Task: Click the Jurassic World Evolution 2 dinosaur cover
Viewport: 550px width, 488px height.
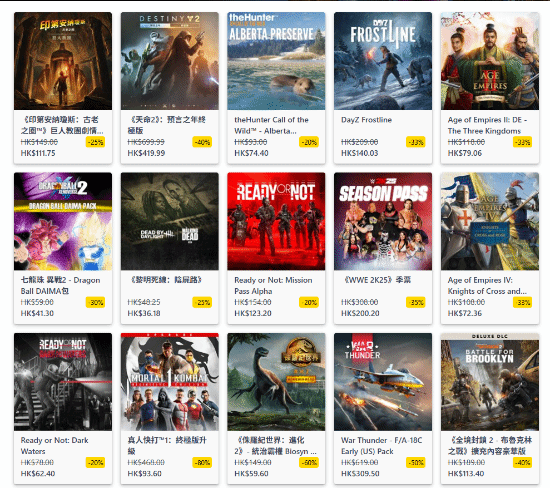Action: tap(276, 382)
